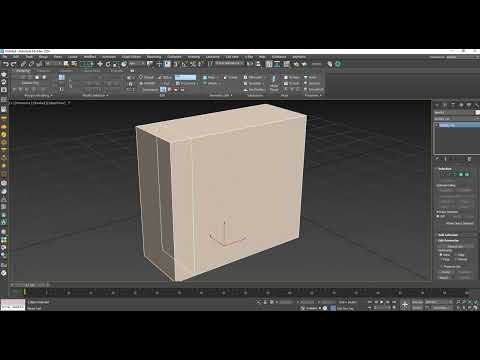Open the Material Editor icon
Viewport: 480px width, 360px height.
tap(286, 64)
